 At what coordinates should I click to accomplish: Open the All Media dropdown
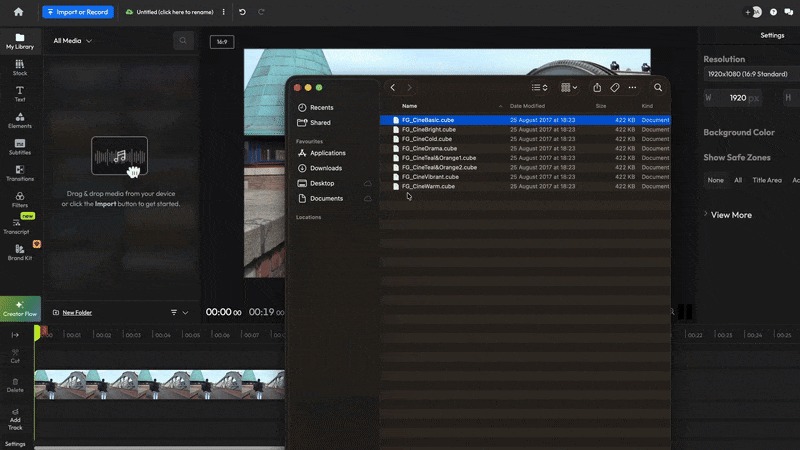point(73,41)
